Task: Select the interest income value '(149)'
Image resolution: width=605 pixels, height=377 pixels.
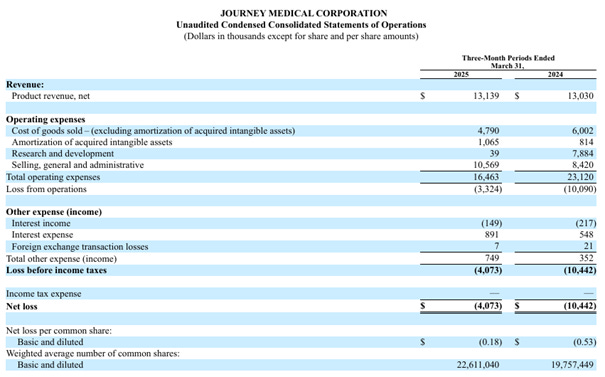Action: 492,223
